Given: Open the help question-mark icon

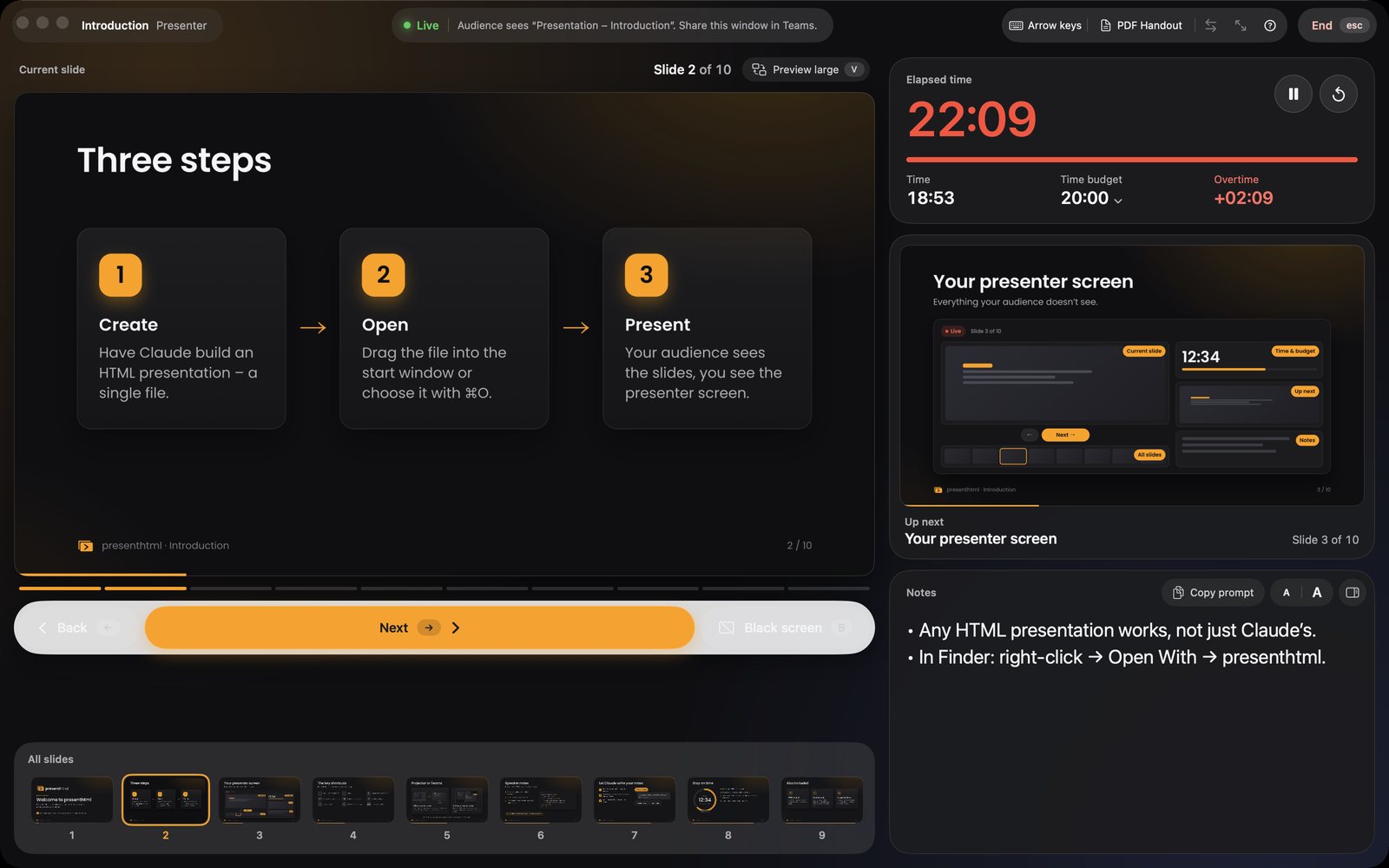Looking at the screenshot, I should 1270,25.
